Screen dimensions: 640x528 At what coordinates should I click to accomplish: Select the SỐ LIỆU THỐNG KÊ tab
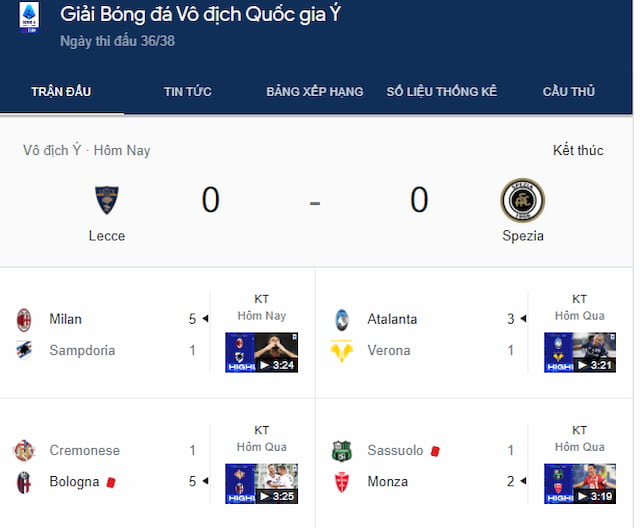[x=442, y=92]
